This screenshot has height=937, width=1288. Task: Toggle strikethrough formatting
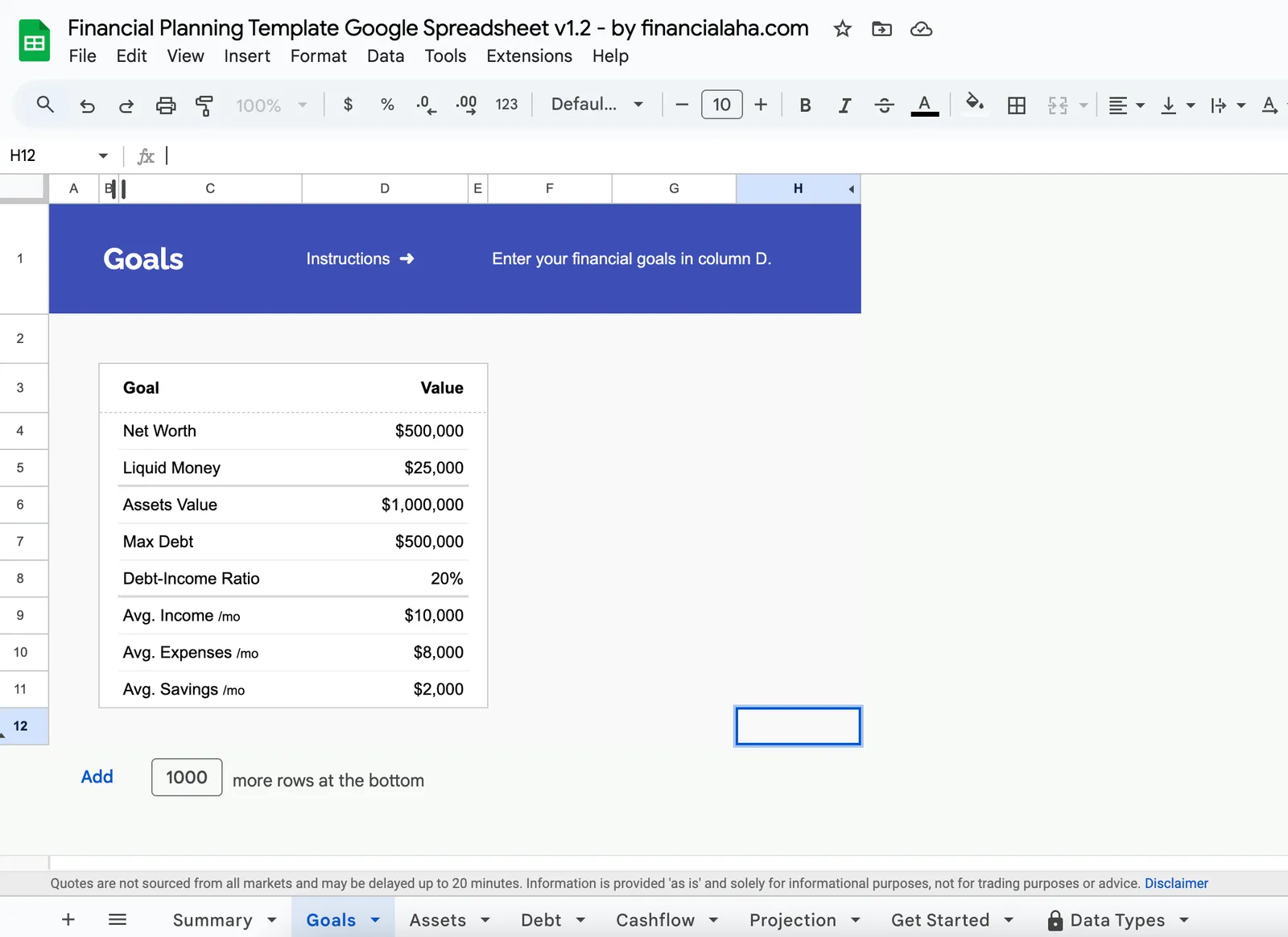tap(884, 105)
